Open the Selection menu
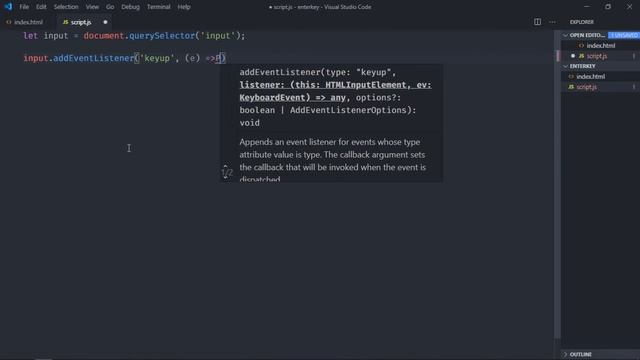The image size is (640, 360). (66, 7)
